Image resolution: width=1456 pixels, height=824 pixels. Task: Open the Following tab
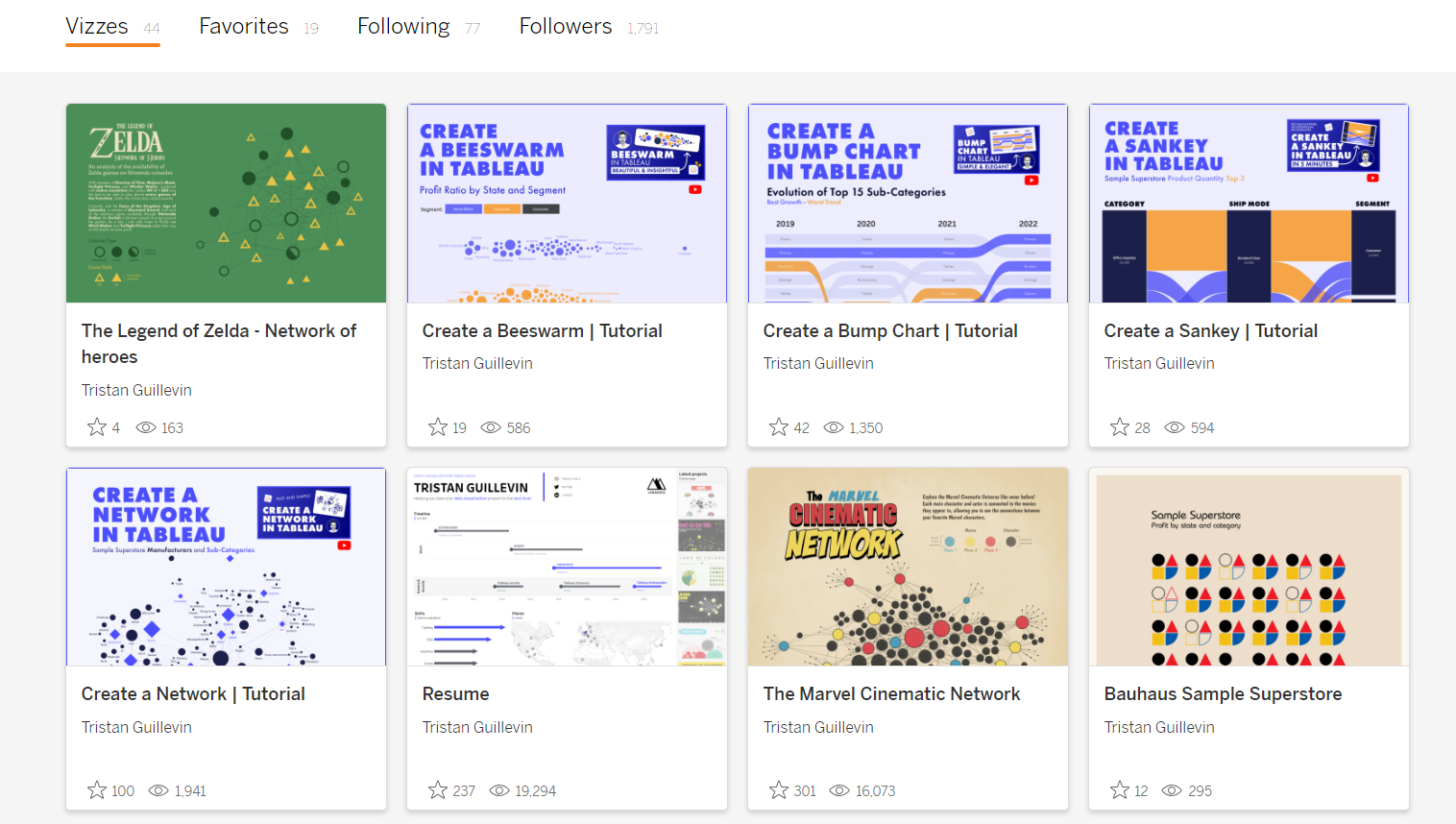(x=403, y=27)
